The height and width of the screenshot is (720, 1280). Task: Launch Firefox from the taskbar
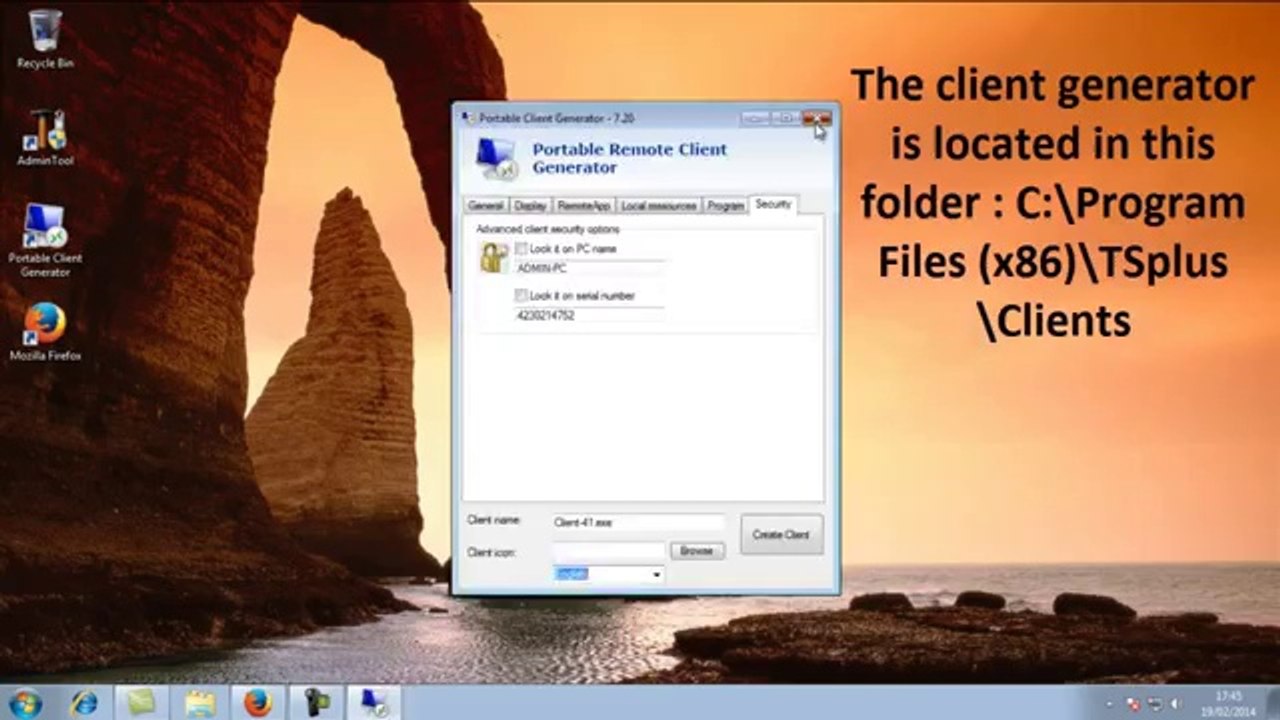click(258, 702)
